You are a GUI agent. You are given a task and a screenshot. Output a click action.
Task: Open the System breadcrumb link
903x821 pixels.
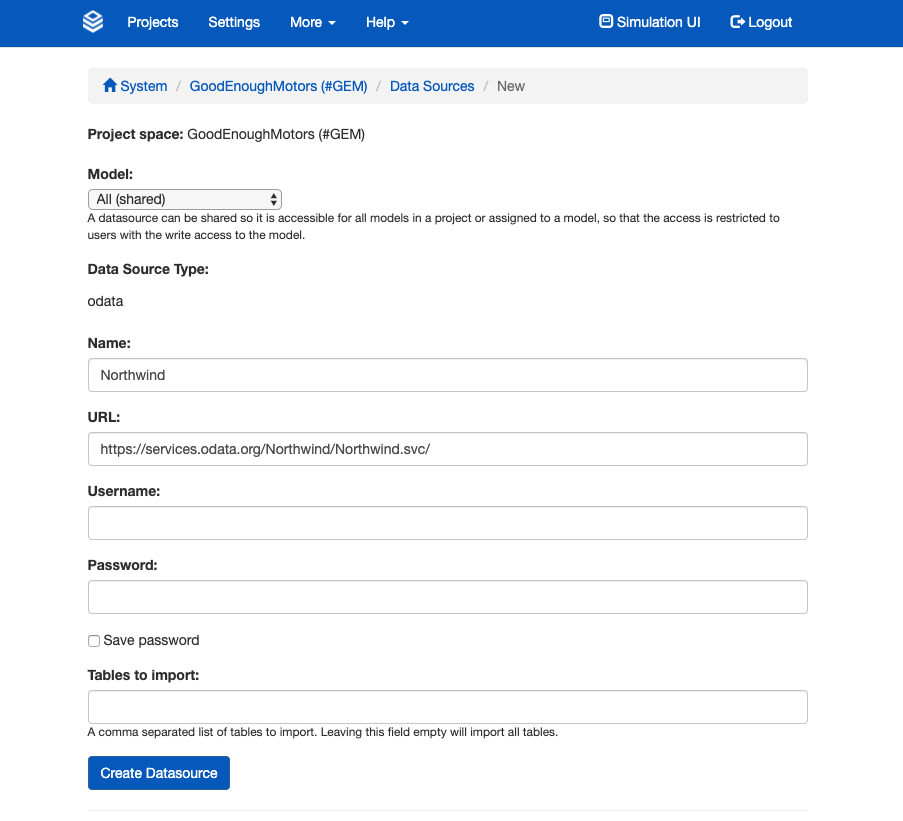[144, 86]
